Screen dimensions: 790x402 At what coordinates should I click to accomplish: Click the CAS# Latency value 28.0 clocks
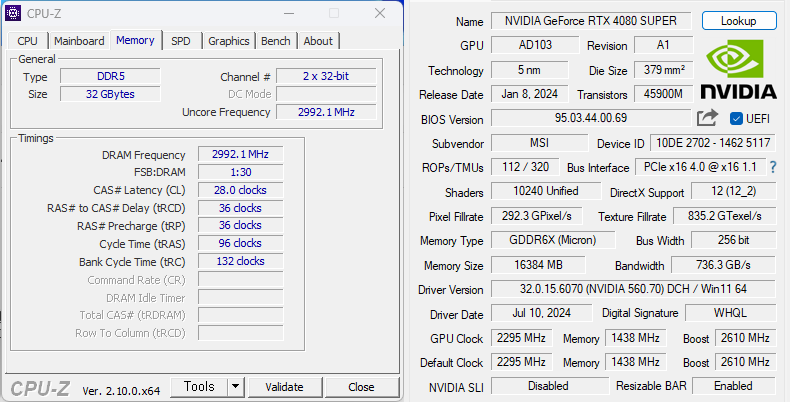[x=240, y=190]
